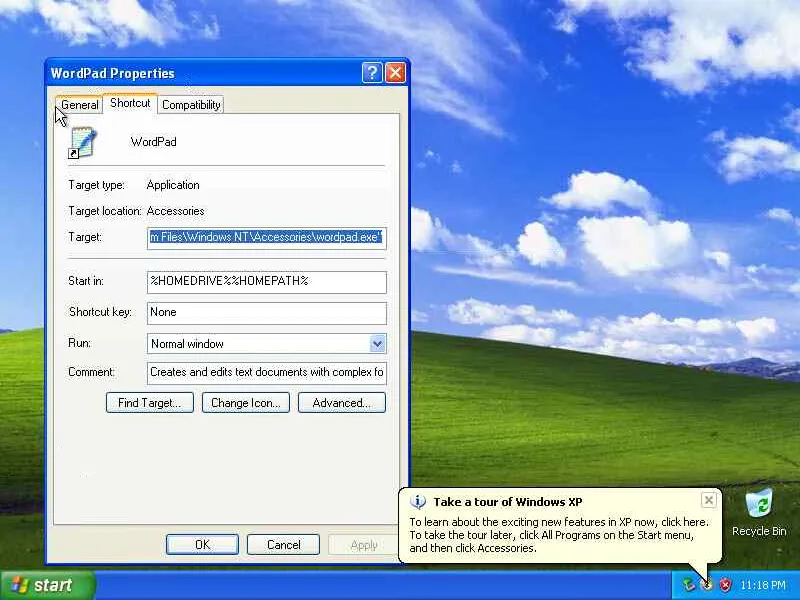Click the WordPad name label
This screenshot has width=800, height=600.
[154, 142]
